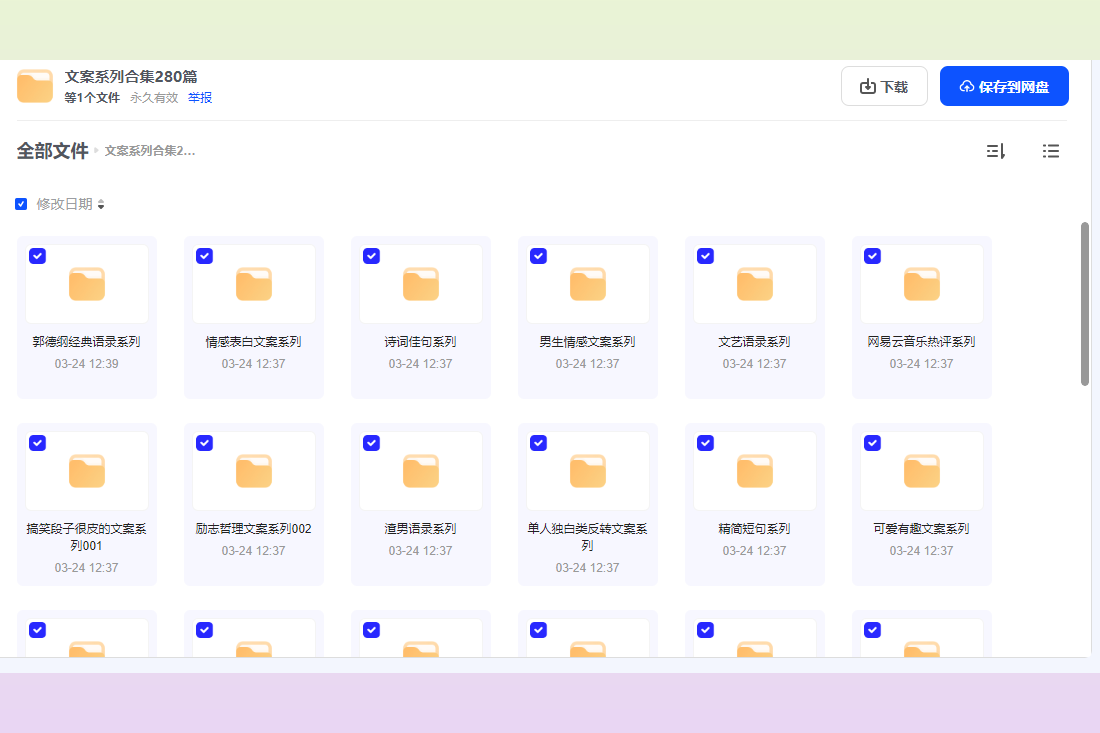Viewport: 1100px width, 733px height.
Task: Open the 可爱有趣文案系列 folder icon
Action: (x=922, y=471)
